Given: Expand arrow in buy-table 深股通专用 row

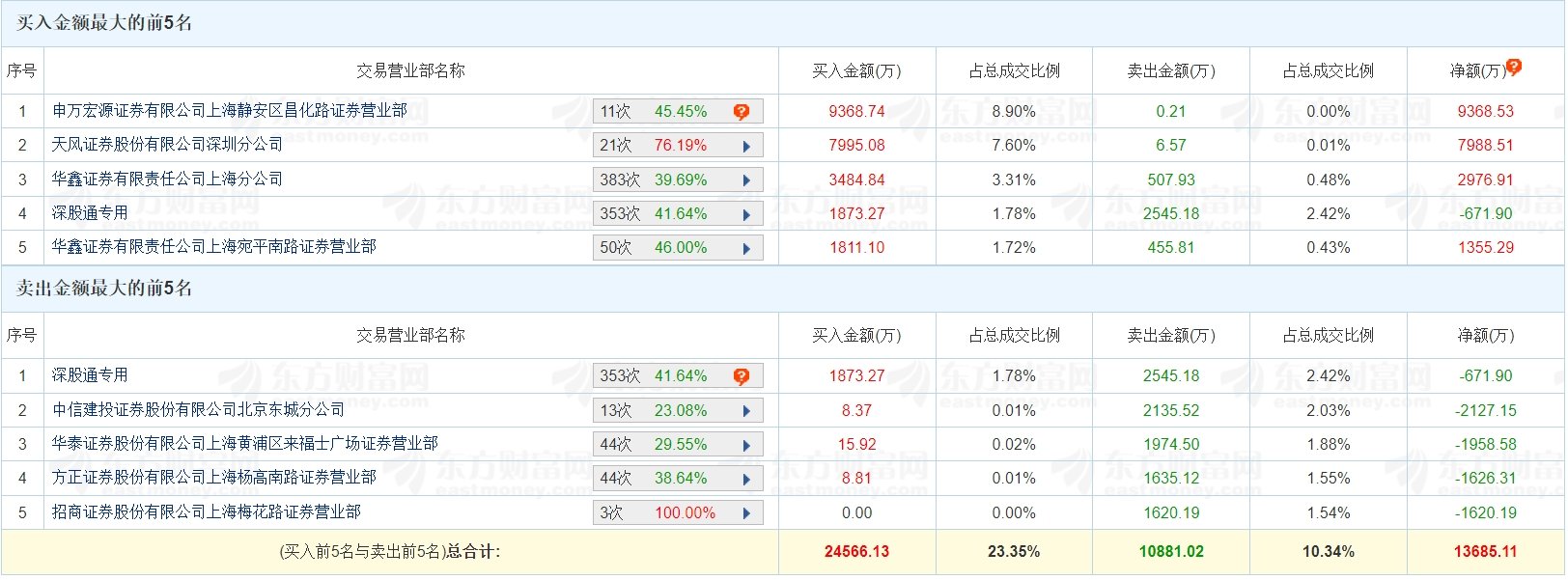Looking at the screenshot, I should pyautogui.click(x=746, y=214).
